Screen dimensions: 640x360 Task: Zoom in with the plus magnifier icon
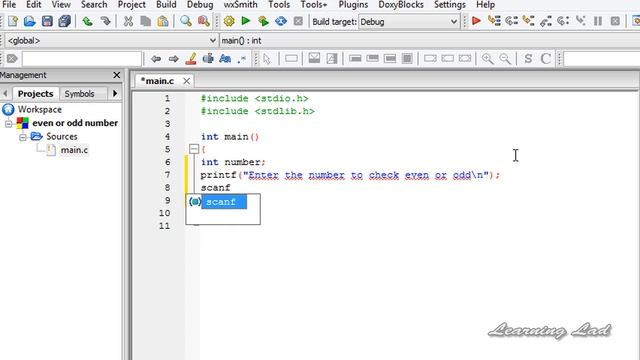pyautogui.click(x=487, y=59)
